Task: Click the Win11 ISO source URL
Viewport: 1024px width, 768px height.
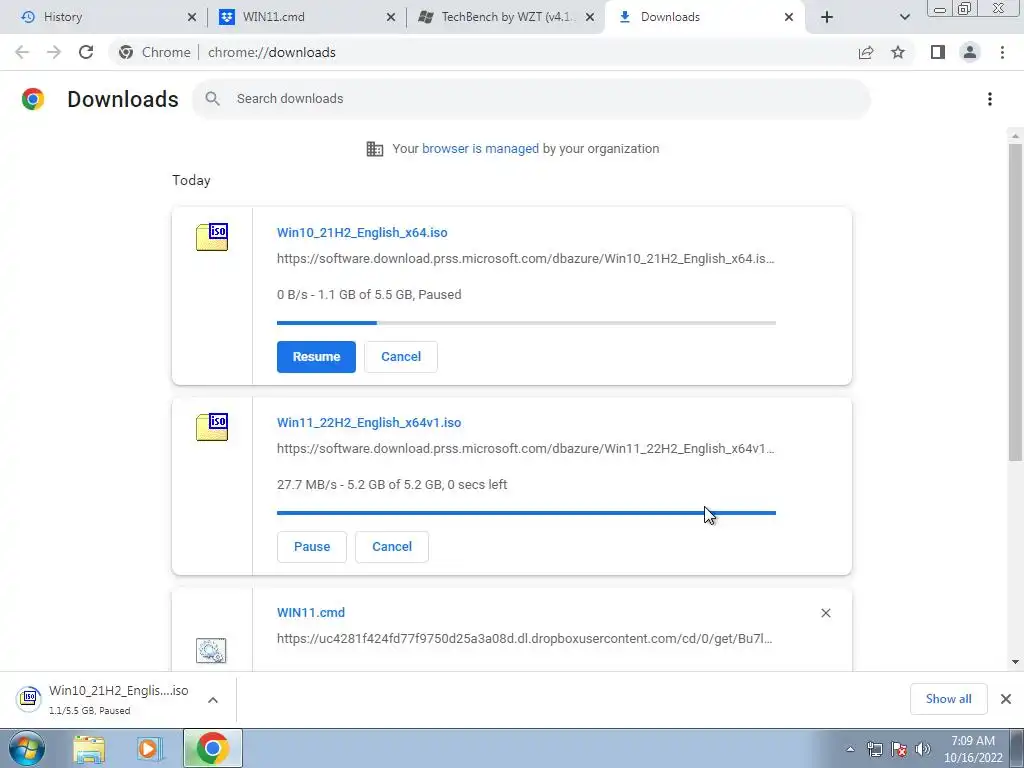Action: pyautogui.click(x=526, y=449)
